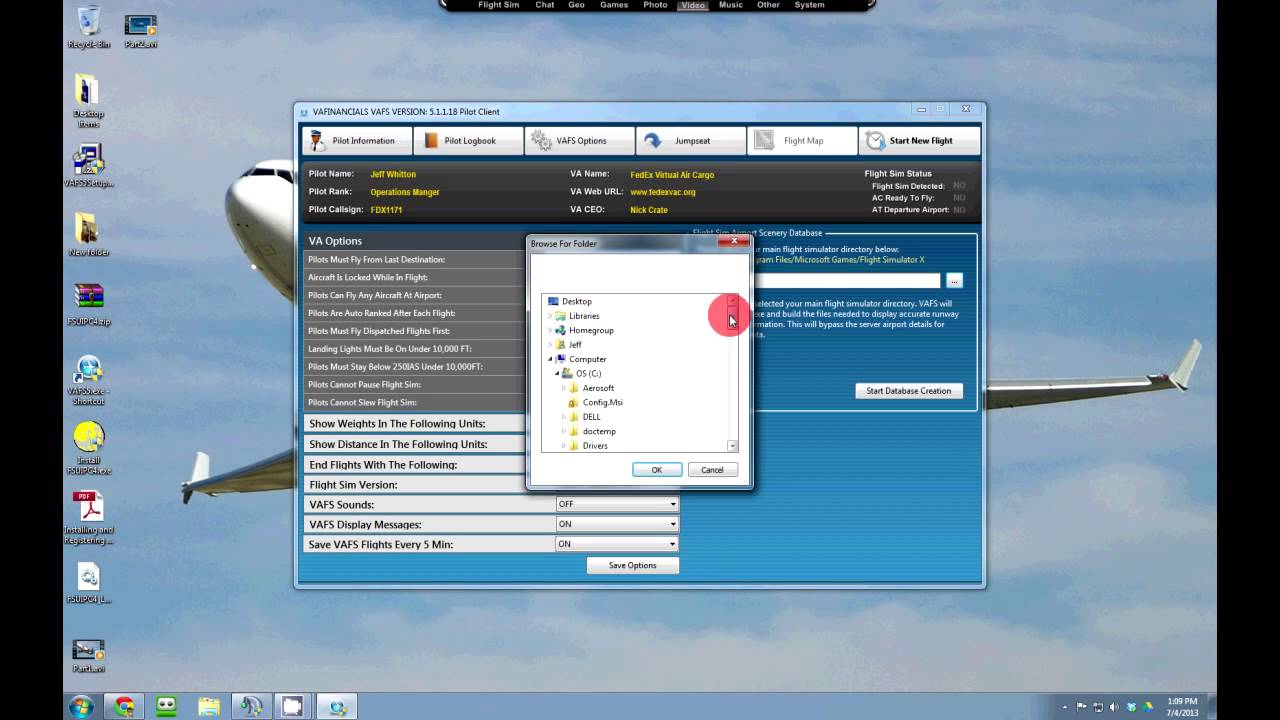
Task: Expand the doctemp folder node arrow
Action: coord(564,431)
